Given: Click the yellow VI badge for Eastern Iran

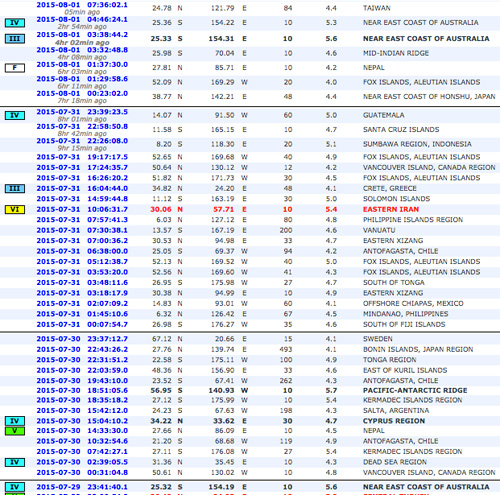Looking at the screenshot, I should click(15, 209).
